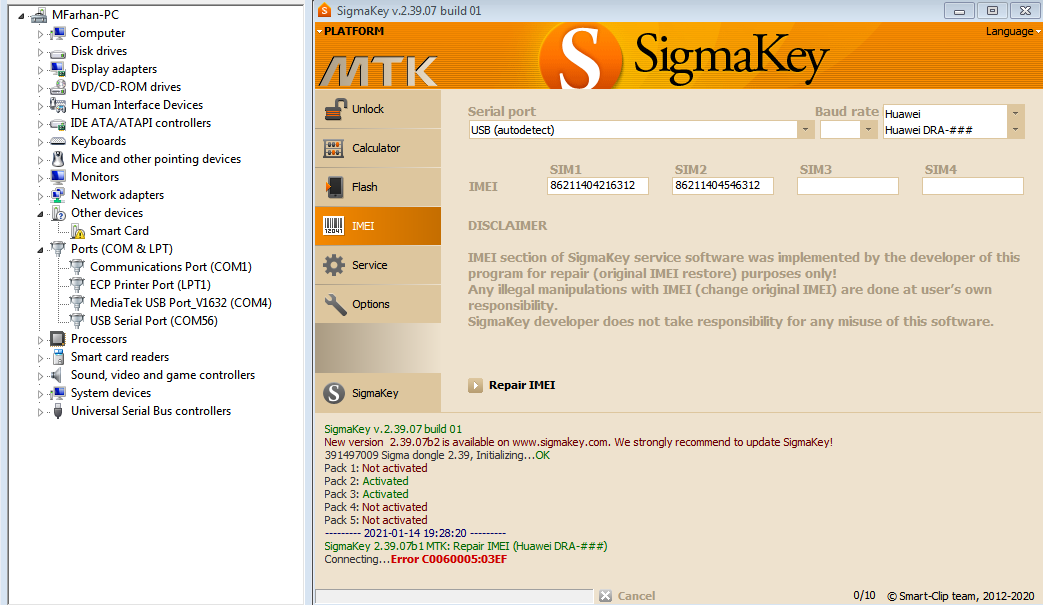The width and height of the screenshot is (1043, 605).
Task: Click the Keyboards icon
Action: pyautogui.click(x=58, y=141)
